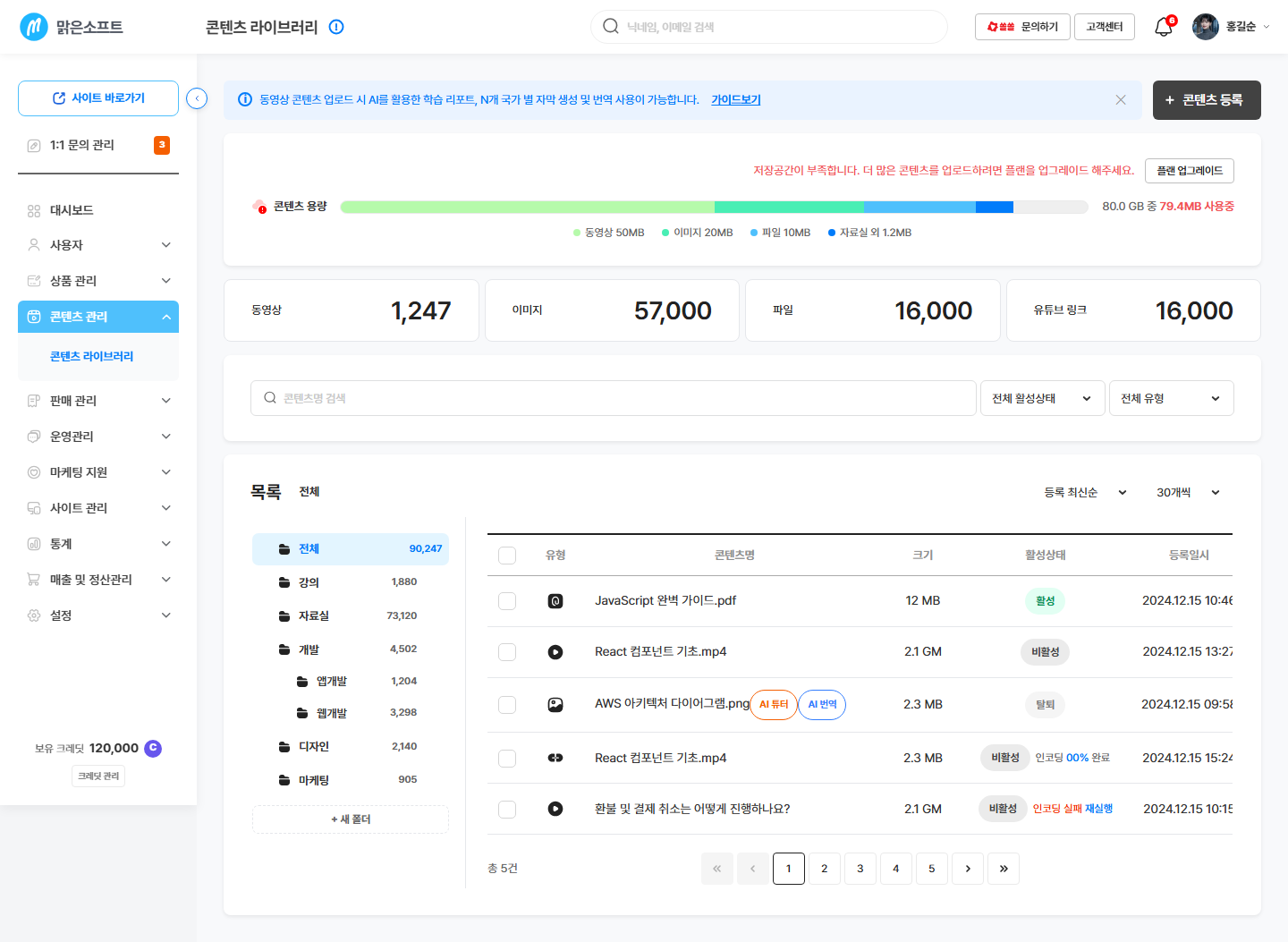Open the 전체 활성상태 dropdown
The width and height of the screenshot is (1288, 942).
[x=1043, y=398]
